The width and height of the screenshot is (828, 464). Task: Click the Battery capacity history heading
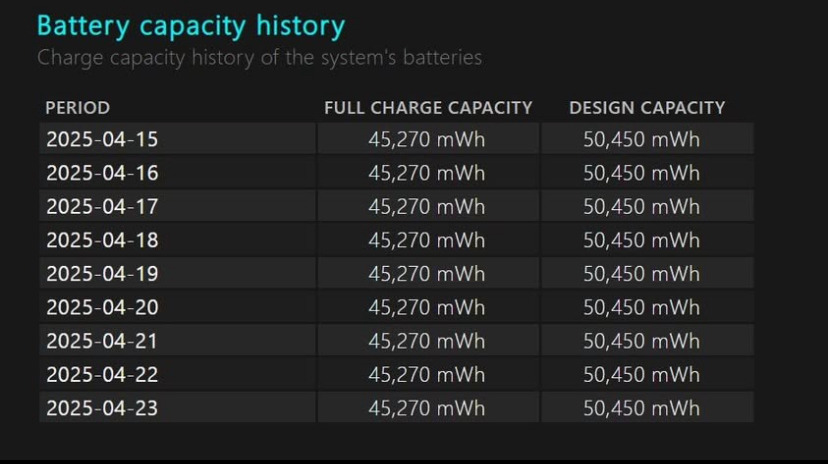[190, 26]
